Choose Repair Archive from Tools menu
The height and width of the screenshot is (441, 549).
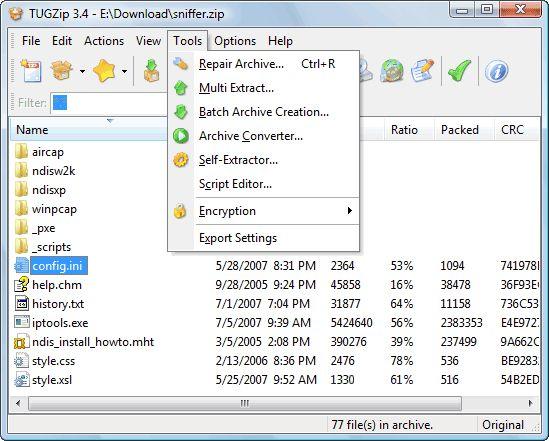pos(264,64)
